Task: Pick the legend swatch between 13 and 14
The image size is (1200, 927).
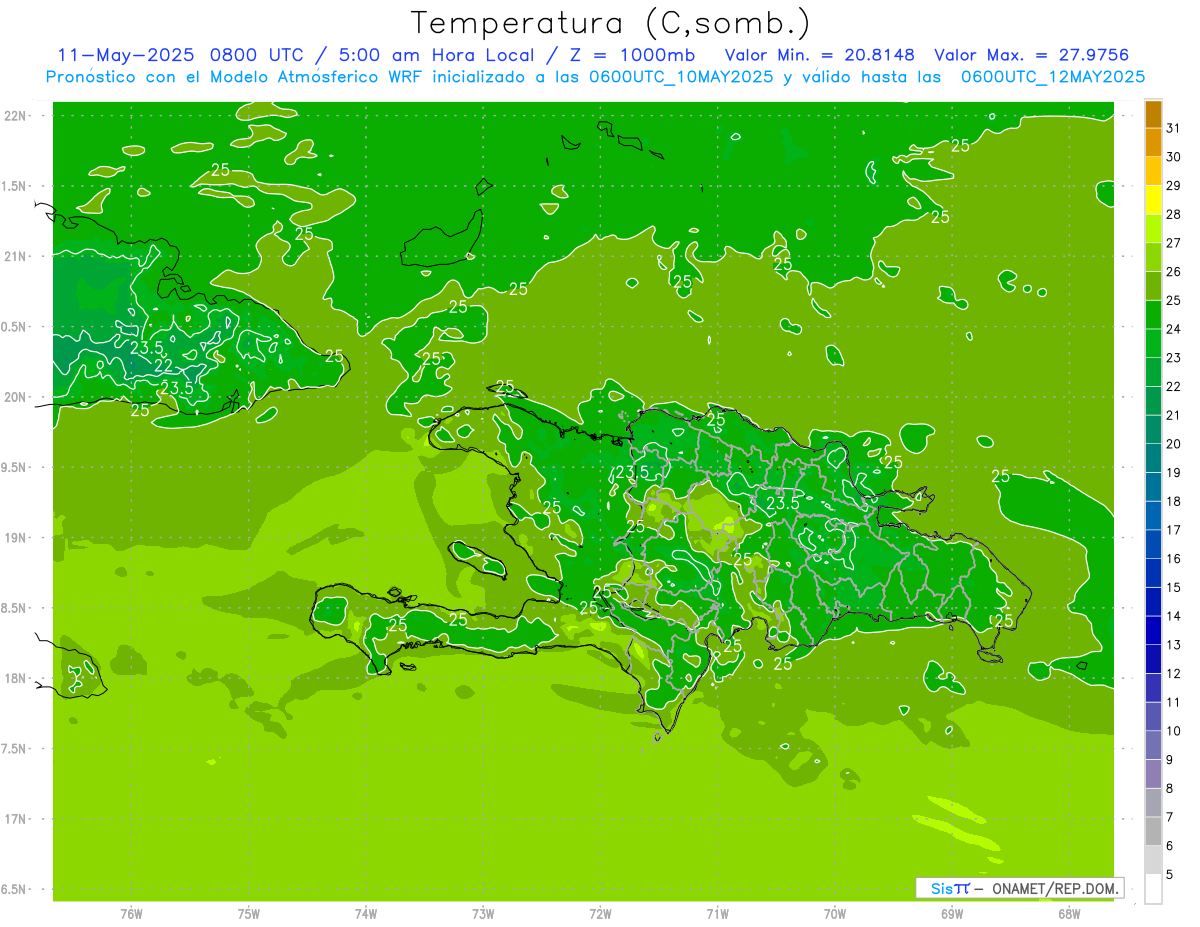Action: pyautogui.click(x=1153, y=631)
